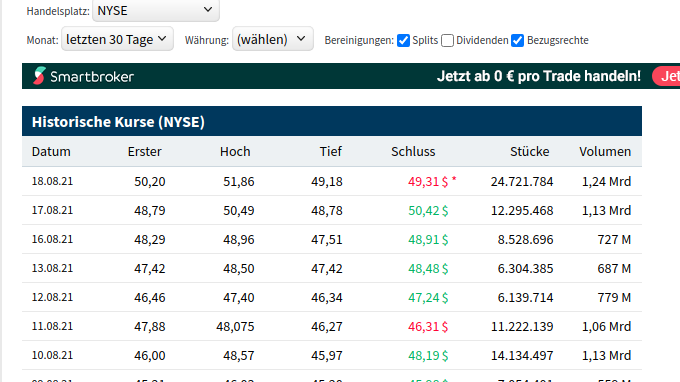Open the Handelsplatz NYSE dropdown

tap(156, 10)
